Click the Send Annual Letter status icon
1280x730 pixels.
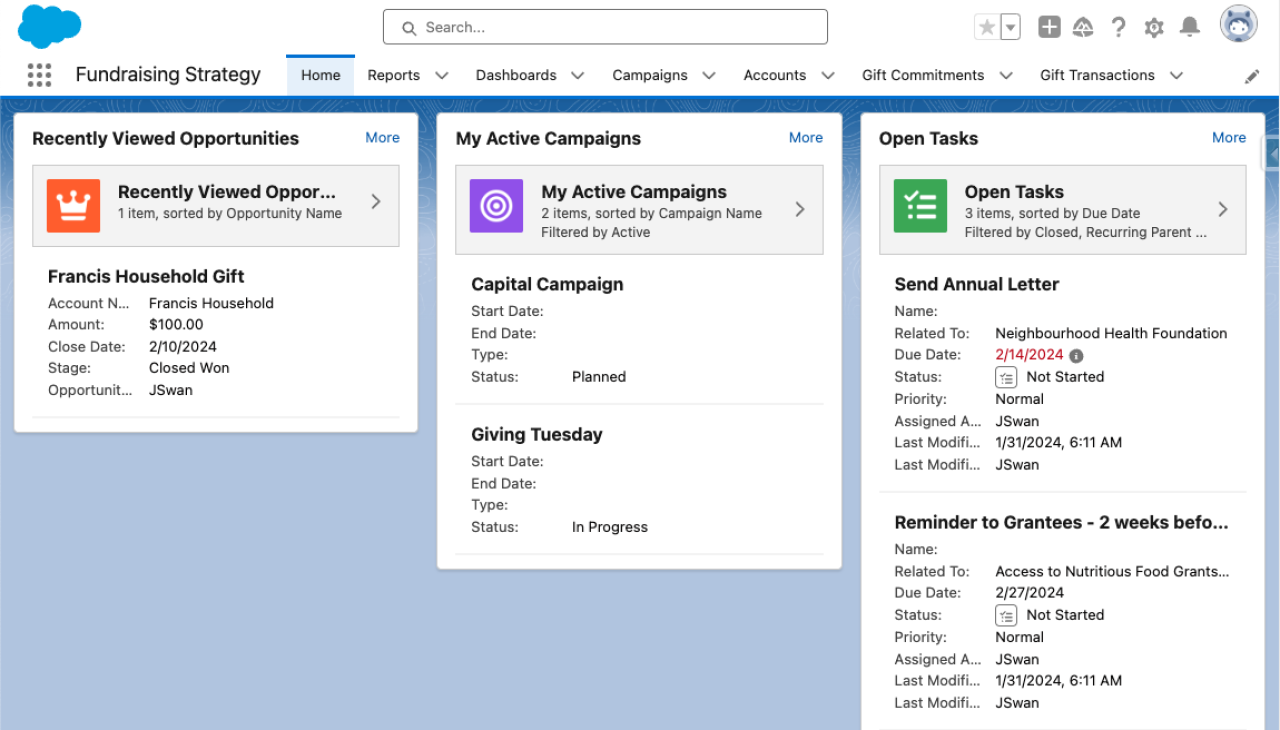1006,377
